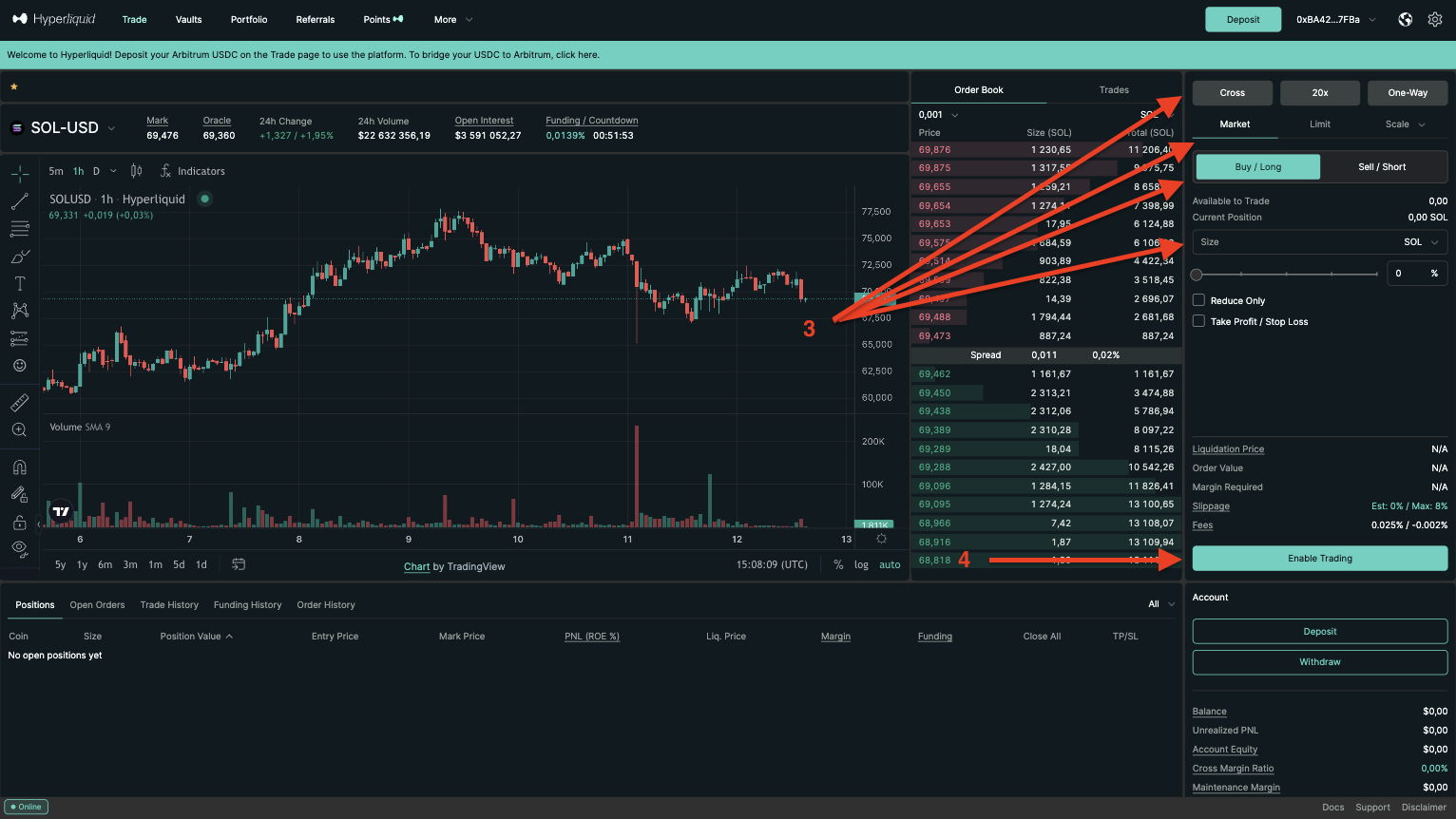The width and height of the screenshot is (1456, 819).
Task: Open the emoji sticker tool
Action: click(x=19, y=364)
